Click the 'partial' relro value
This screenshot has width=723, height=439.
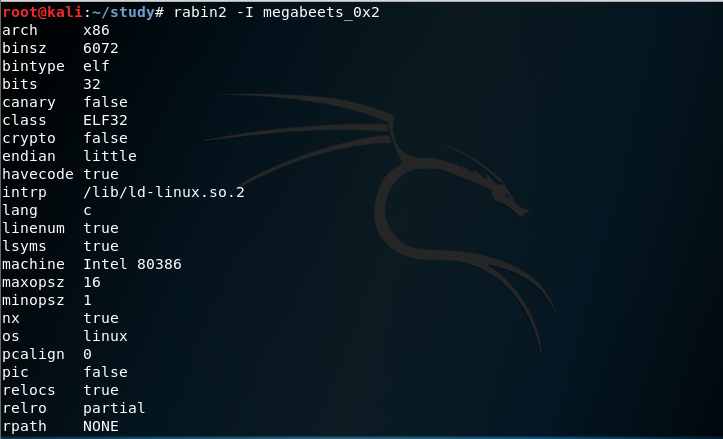coord(114,409)
